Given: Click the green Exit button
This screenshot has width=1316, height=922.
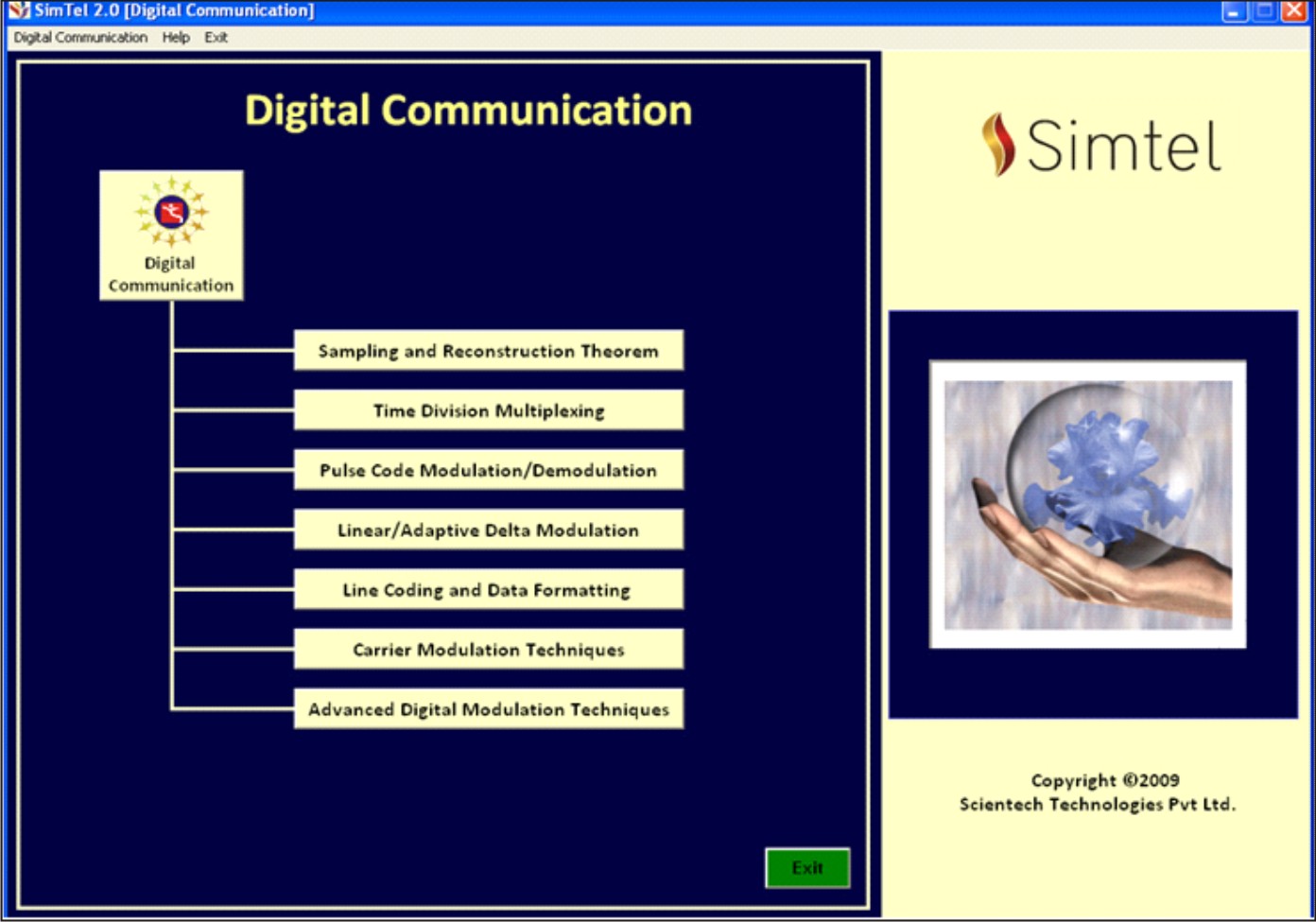Looking at the screenshot, I should (x=807, y=867).
